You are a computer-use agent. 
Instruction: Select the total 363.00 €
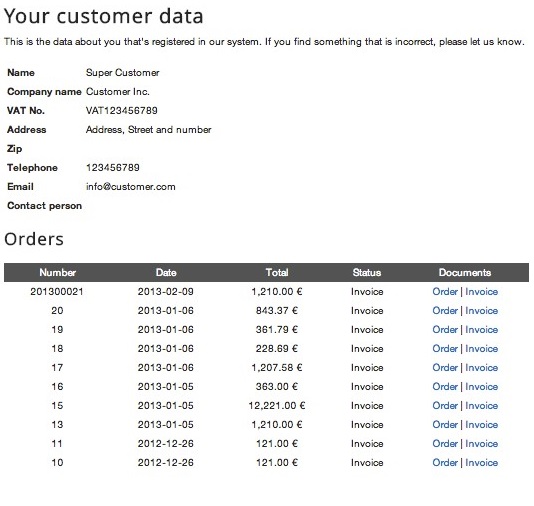[x=277, y=387]
